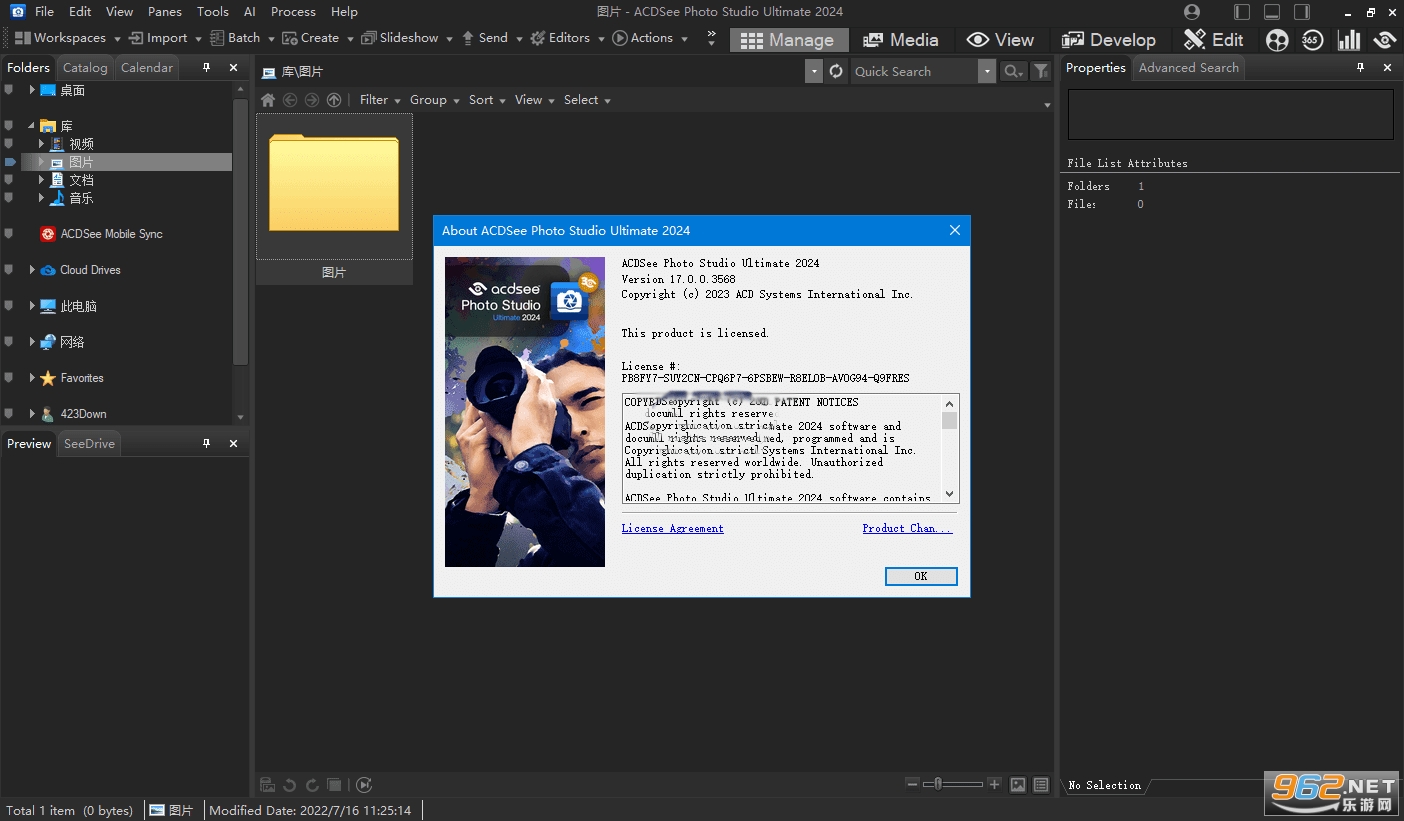Image resolution: width=1404 pixels, height=821 pixels.
Task: Open the Filter dropdown
Action: (x=380, y=100)
